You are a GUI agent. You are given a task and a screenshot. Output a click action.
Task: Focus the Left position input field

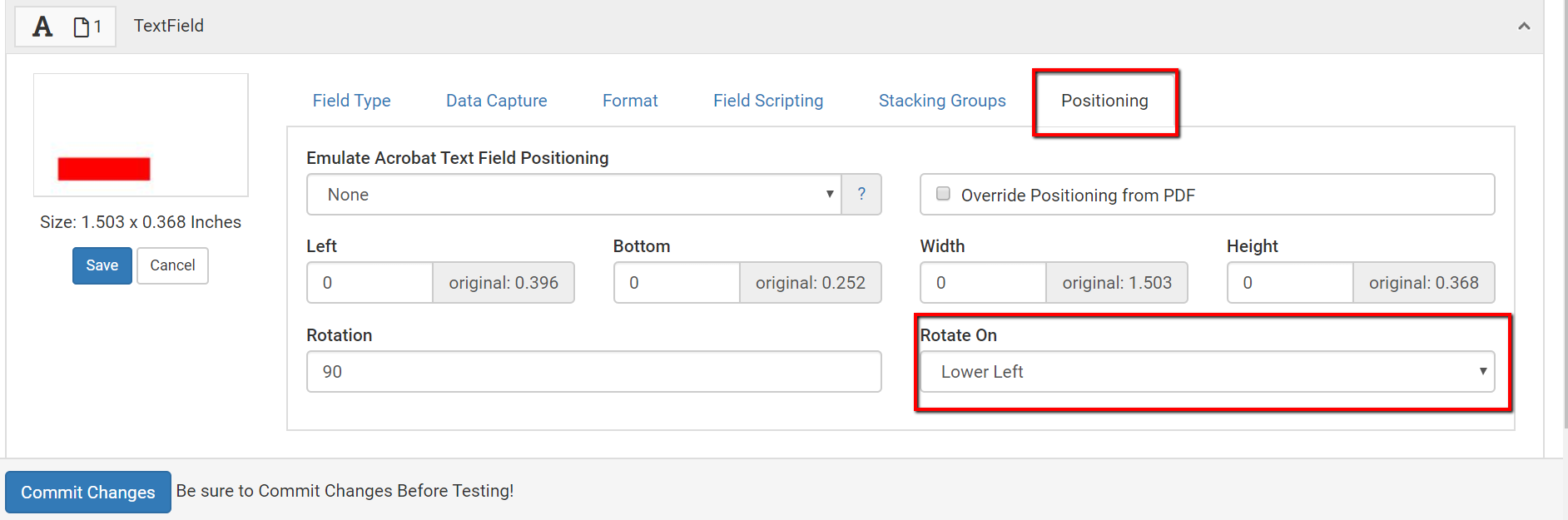point(370,283)
